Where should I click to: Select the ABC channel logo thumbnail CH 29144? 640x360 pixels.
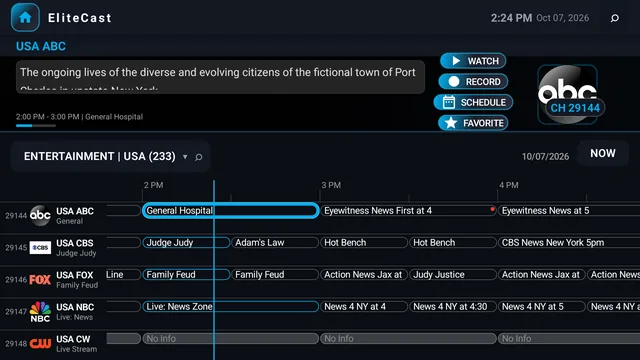point(567,95)
